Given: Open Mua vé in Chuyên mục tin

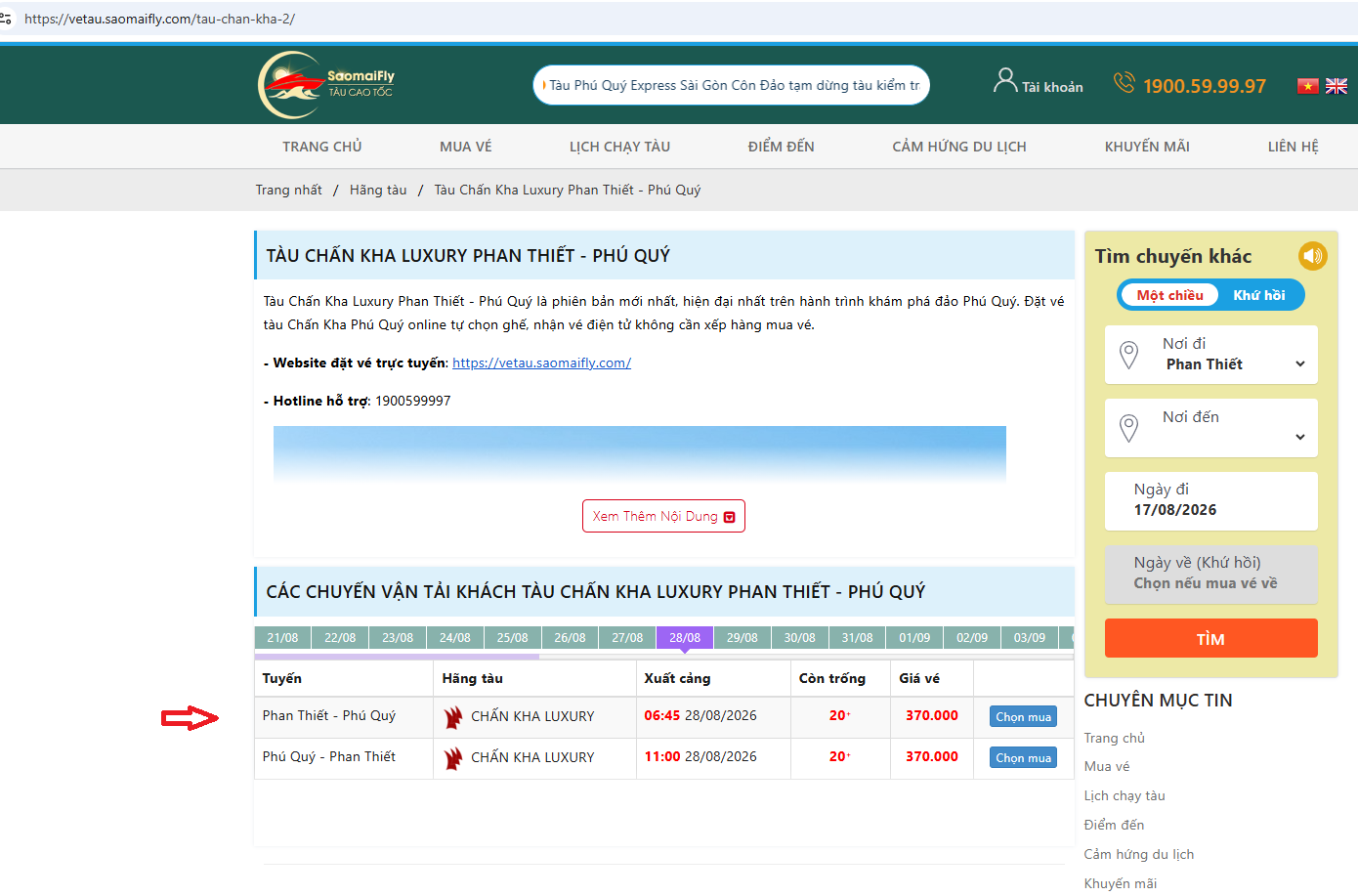Looking at the screenshot, I should click(1107, 766).
